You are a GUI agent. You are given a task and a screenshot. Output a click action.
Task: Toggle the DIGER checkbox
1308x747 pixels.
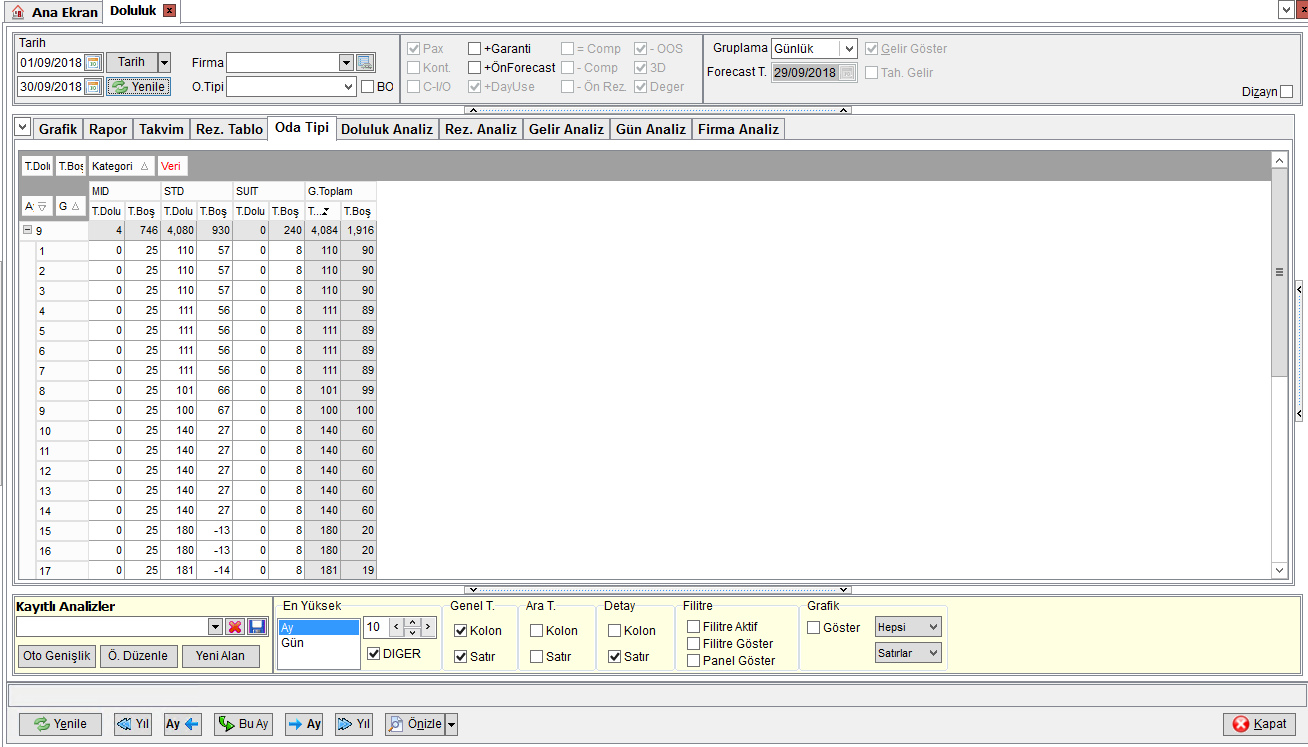[373, 653]
